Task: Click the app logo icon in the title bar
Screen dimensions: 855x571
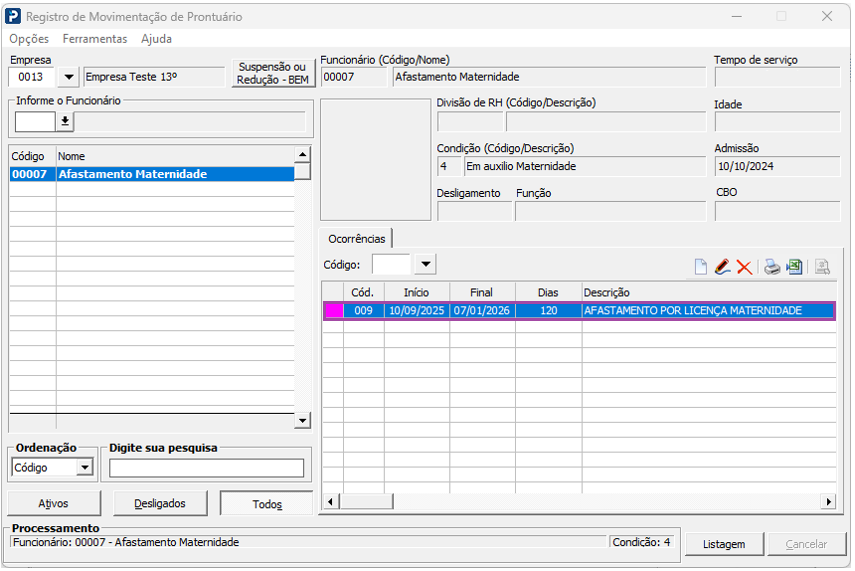Action: point(13,16)
